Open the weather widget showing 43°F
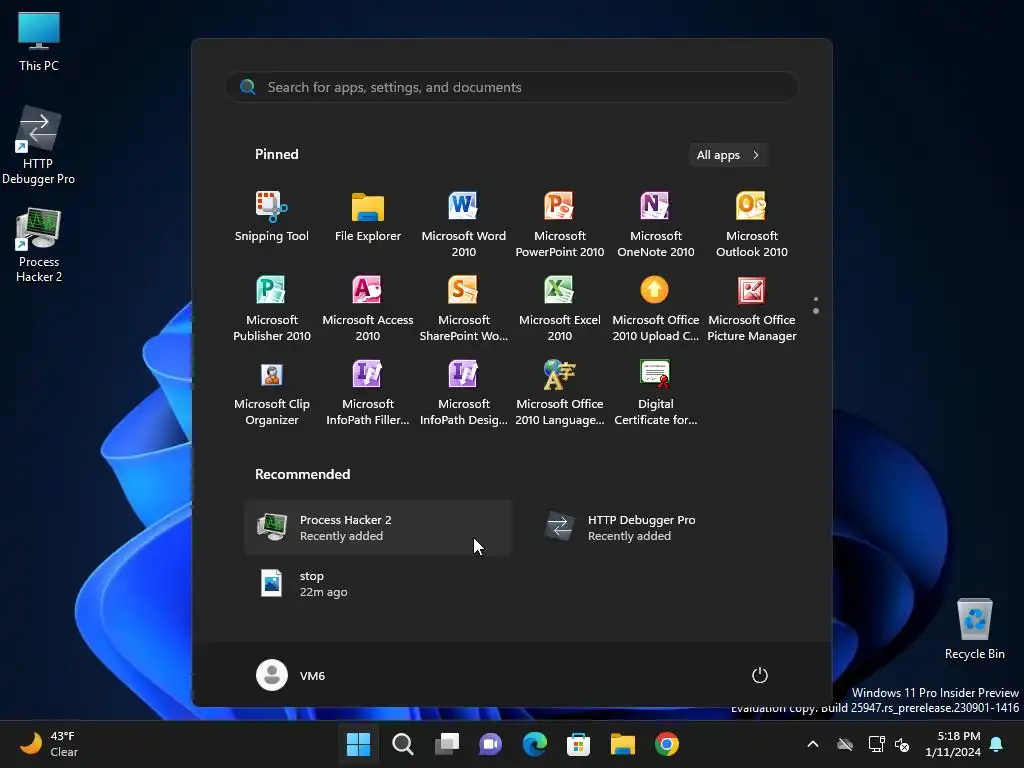 [x=49, y=744]
